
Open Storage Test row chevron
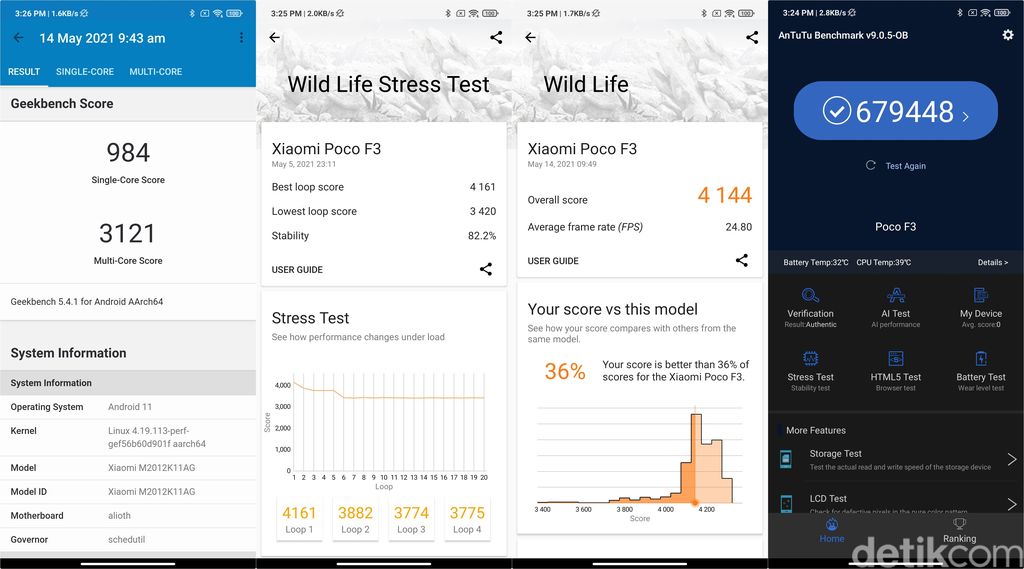(1012, 459)
